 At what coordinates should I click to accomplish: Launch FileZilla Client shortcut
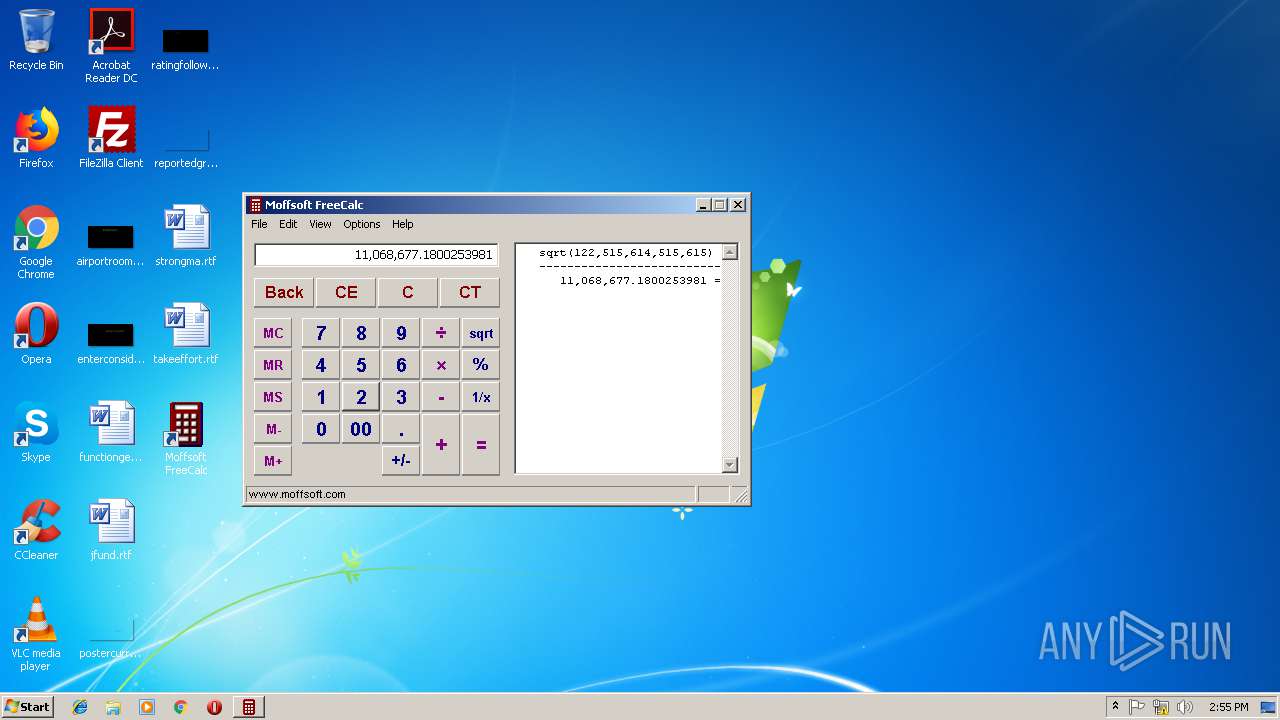tap(111, 138)
